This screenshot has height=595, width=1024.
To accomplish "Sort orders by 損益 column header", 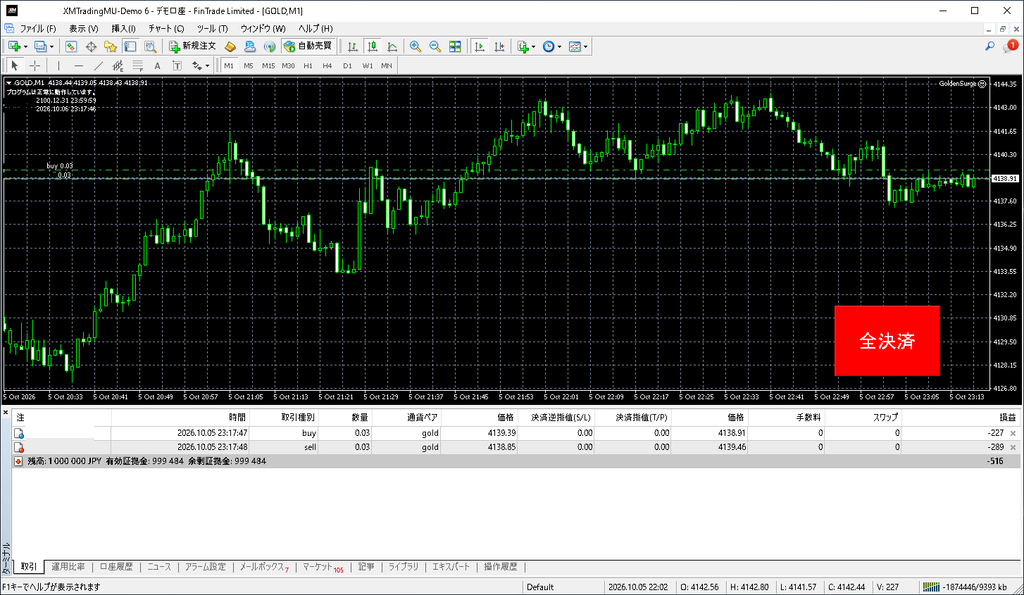I will tap(1008, 417).
